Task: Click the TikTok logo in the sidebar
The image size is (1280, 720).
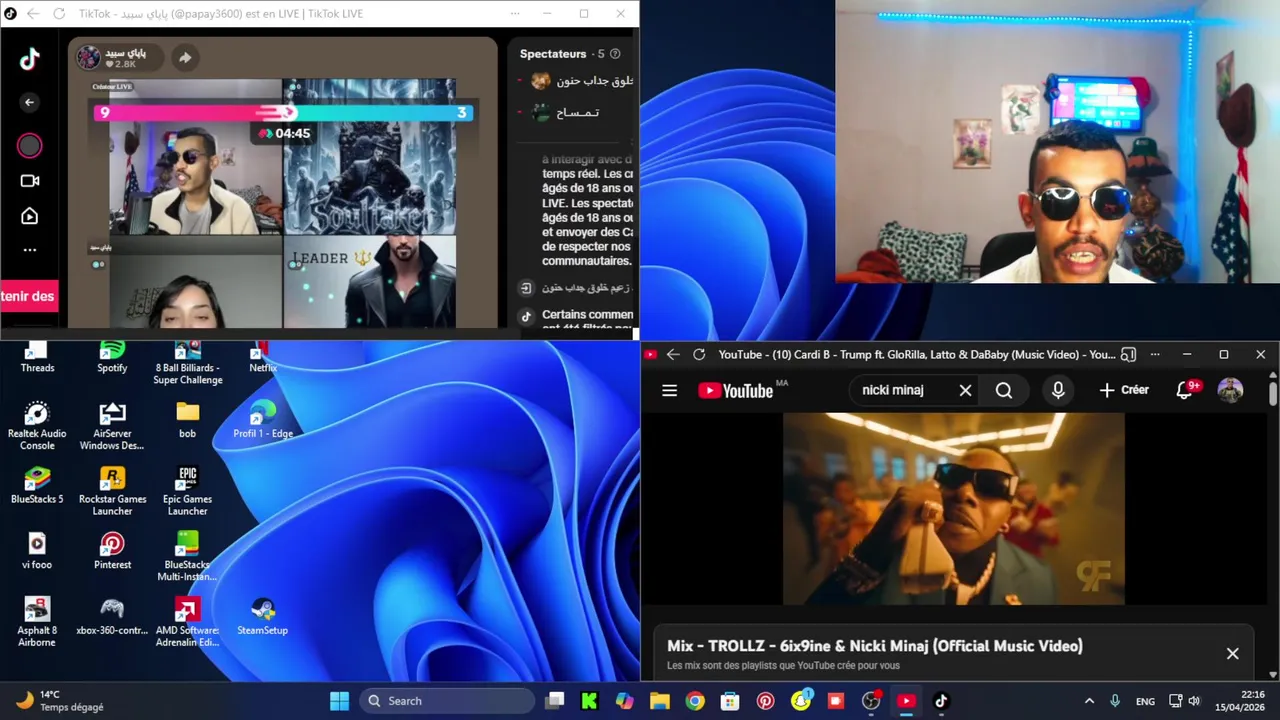Action: pyautogui.click(x=30, y=59)
